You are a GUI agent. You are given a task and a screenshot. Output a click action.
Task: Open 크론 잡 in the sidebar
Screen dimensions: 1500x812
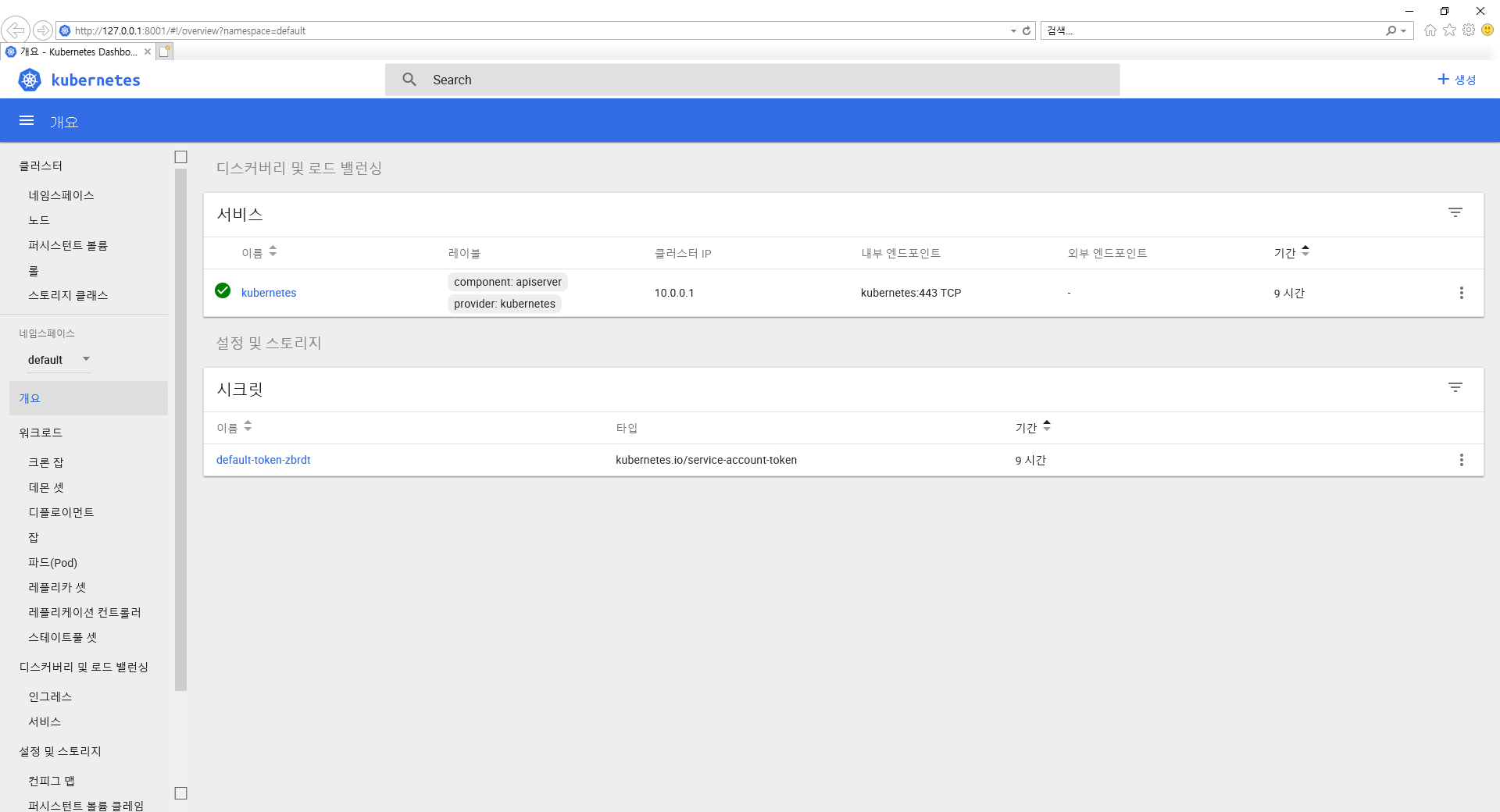pyautogui.click(x=46, y=462)
